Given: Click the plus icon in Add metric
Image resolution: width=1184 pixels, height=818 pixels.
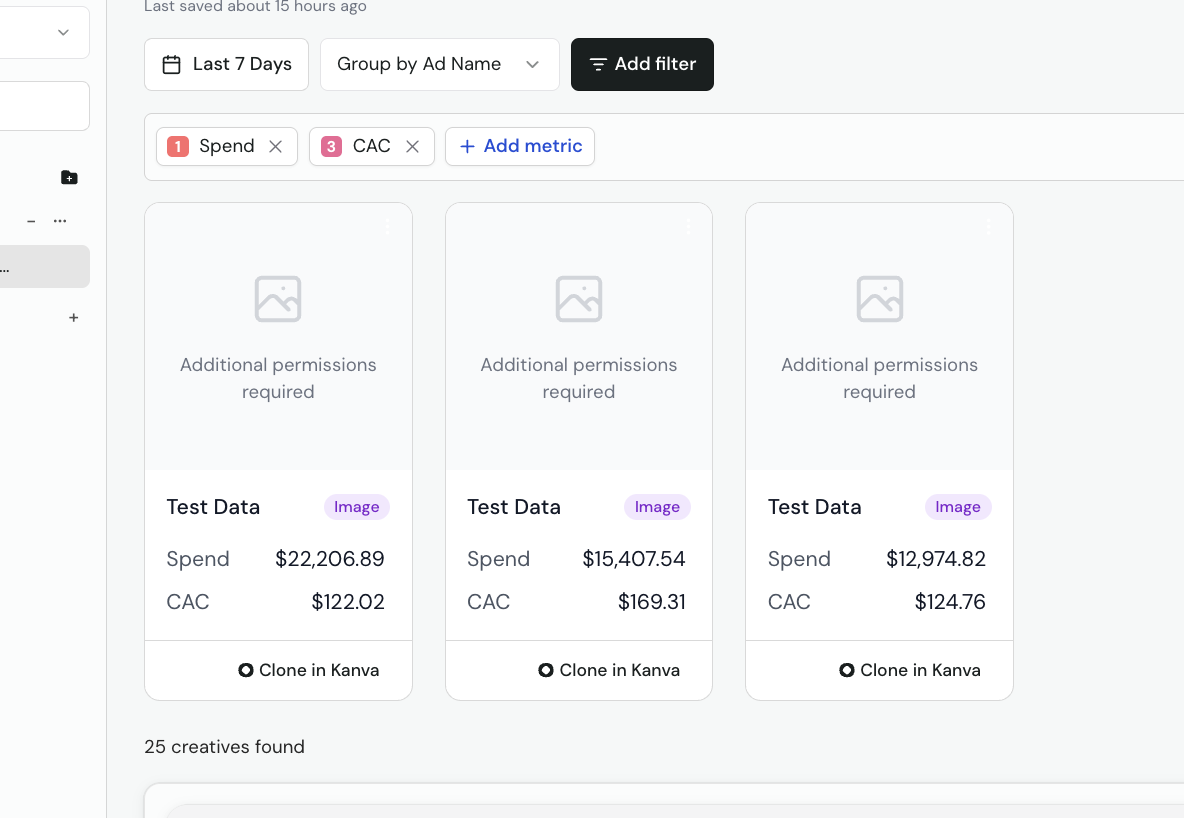Looking at the screenshot, I should [x=467, y=147].
